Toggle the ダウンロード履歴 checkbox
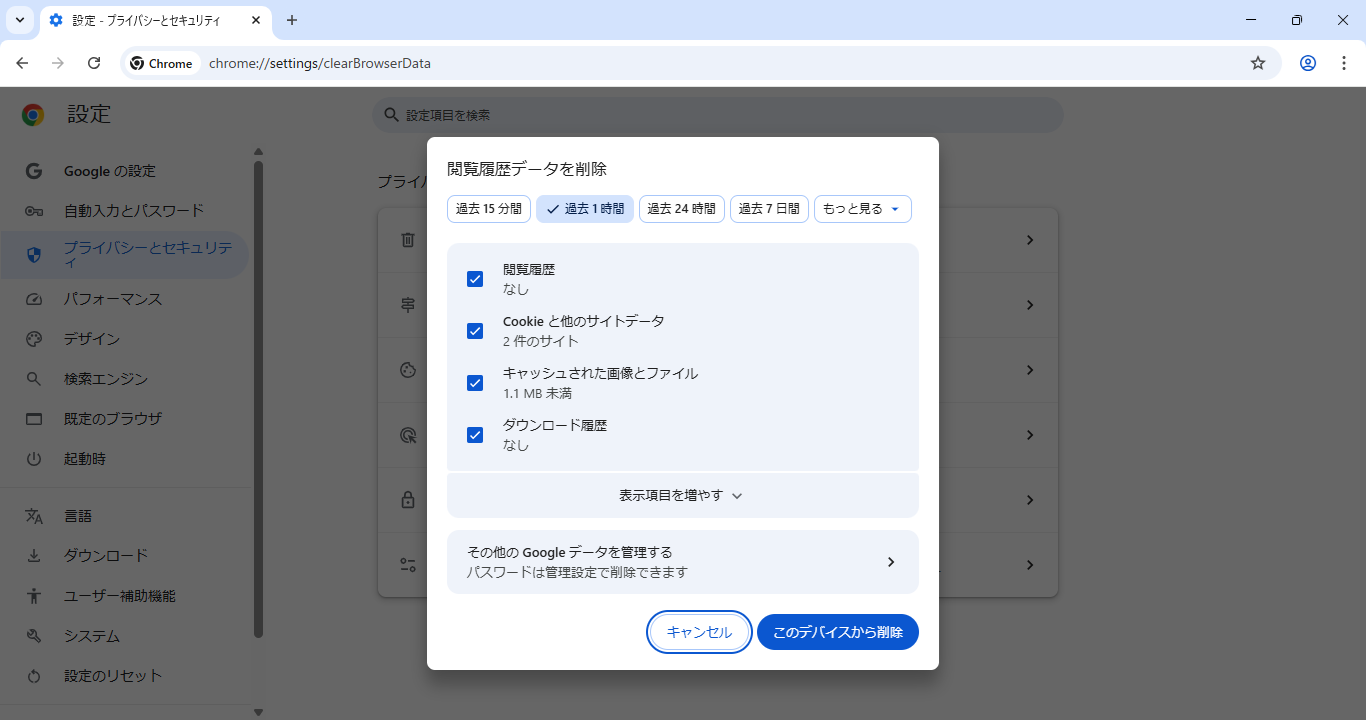The height and width of the screenshot is (720, 1366). 475,435
